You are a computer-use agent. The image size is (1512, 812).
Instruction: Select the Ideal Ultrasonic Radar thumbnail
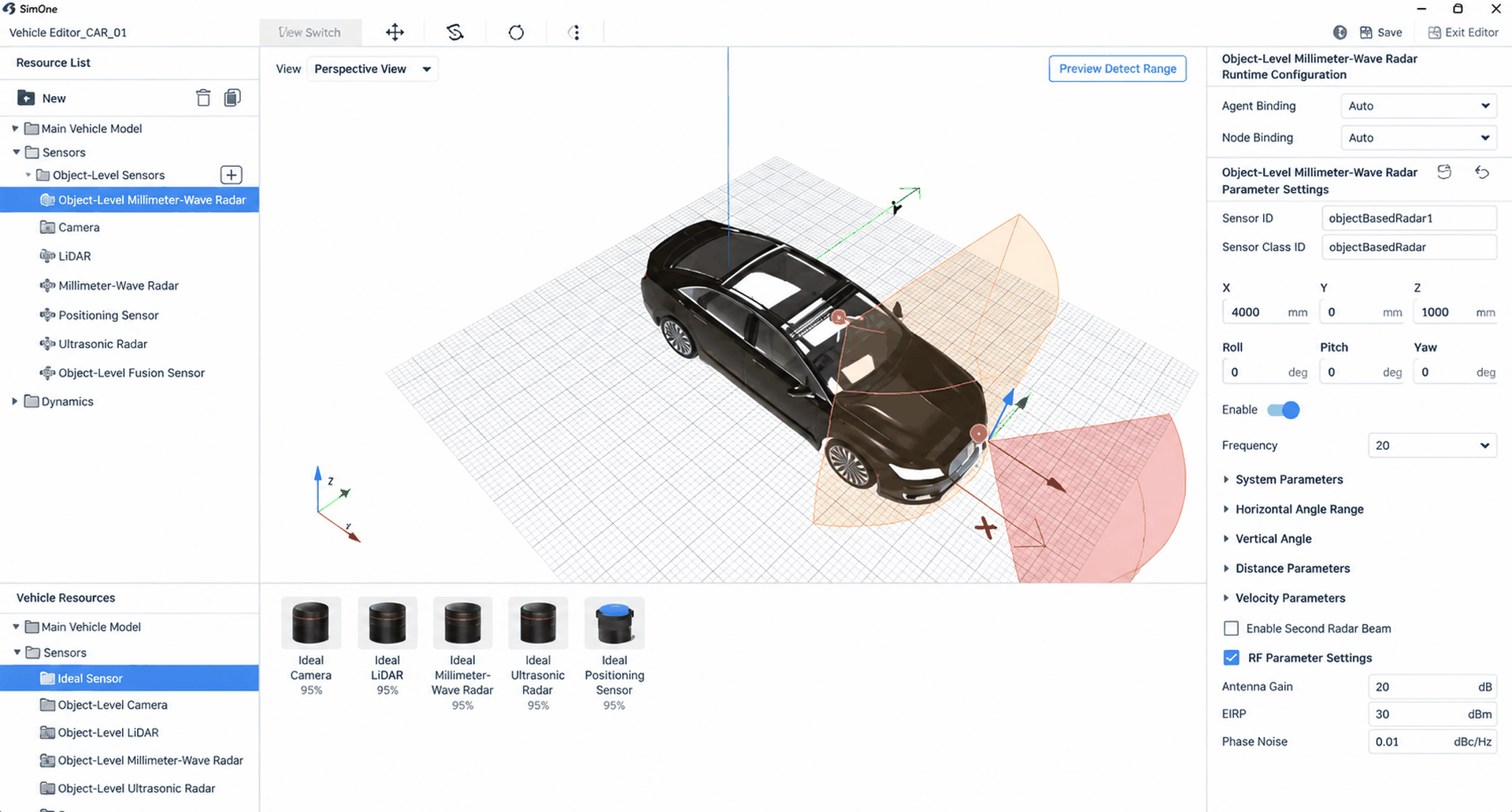pos(538,624)
